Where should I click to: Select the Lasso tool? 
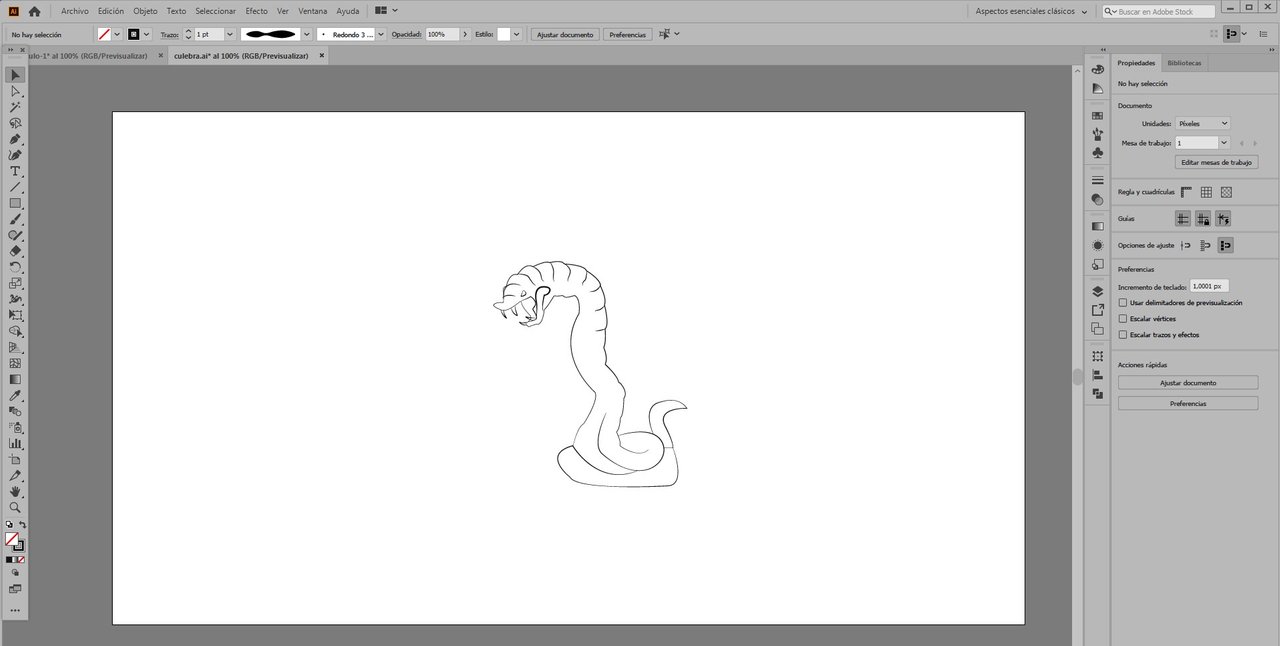(x=15, y=123)
